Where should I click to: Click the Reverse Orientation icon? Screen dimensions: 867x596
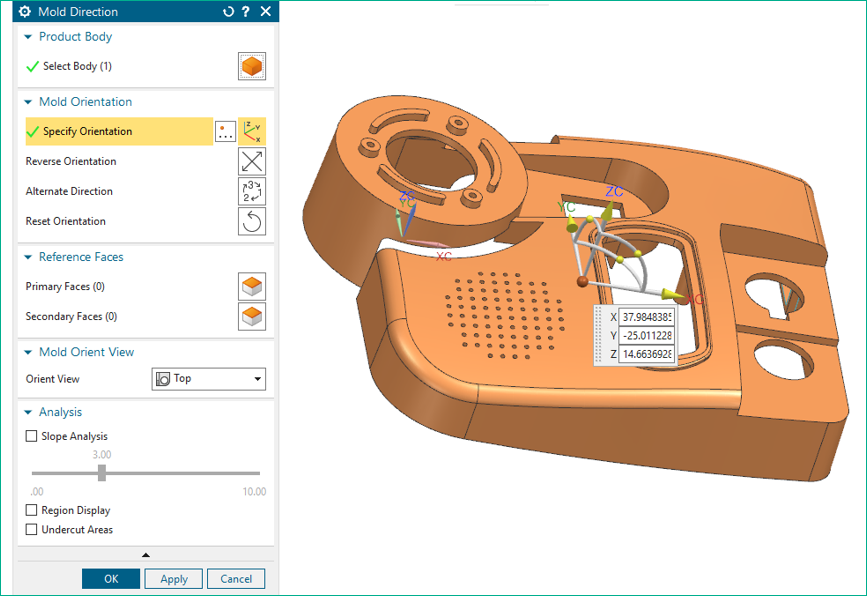pyautogui.click(x=251, y=161)
